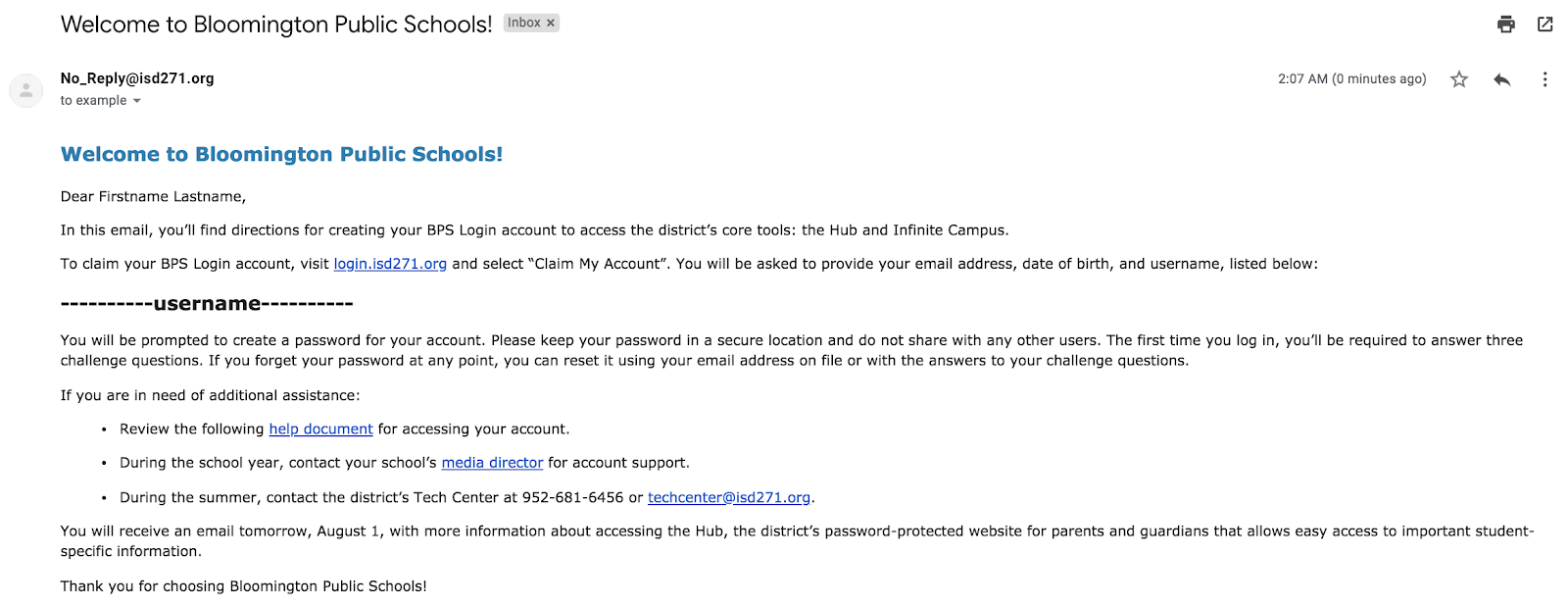Star this email message
The width and height of the screenshot is (1568, 606).
pos(1459,79)
